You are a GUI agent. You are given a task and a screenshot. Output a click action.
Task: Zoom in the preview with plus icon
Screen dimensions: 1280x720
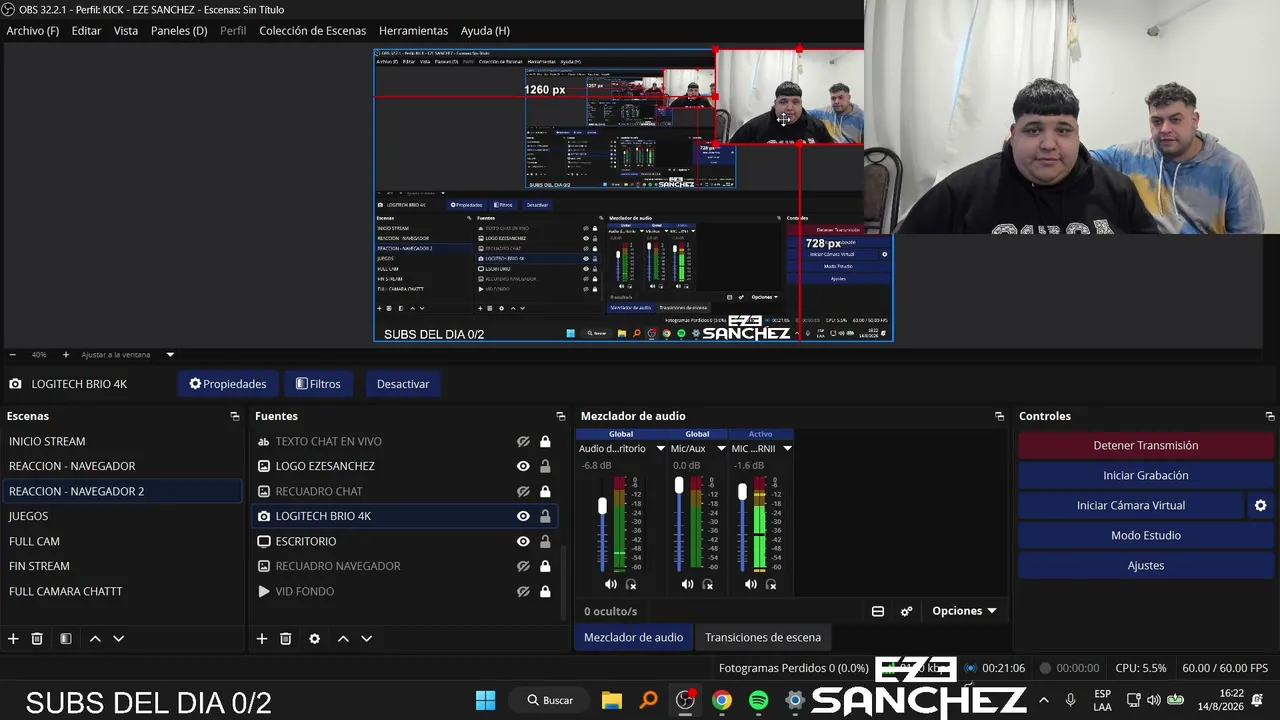click(x=66, y=354)
